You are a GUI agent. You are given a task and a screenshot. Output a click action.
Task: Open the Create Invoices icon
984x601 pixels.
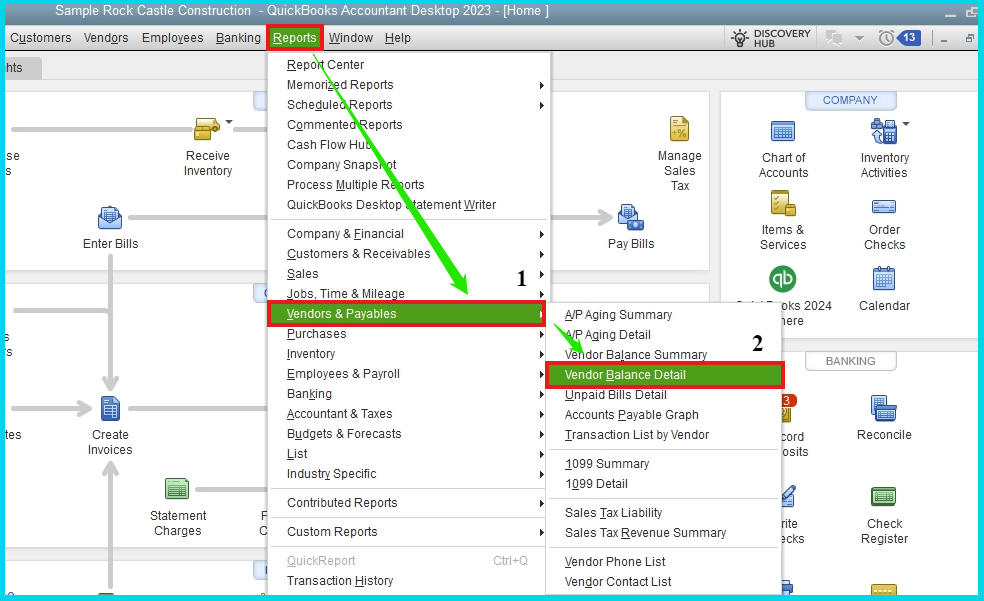tap(110, 408)
